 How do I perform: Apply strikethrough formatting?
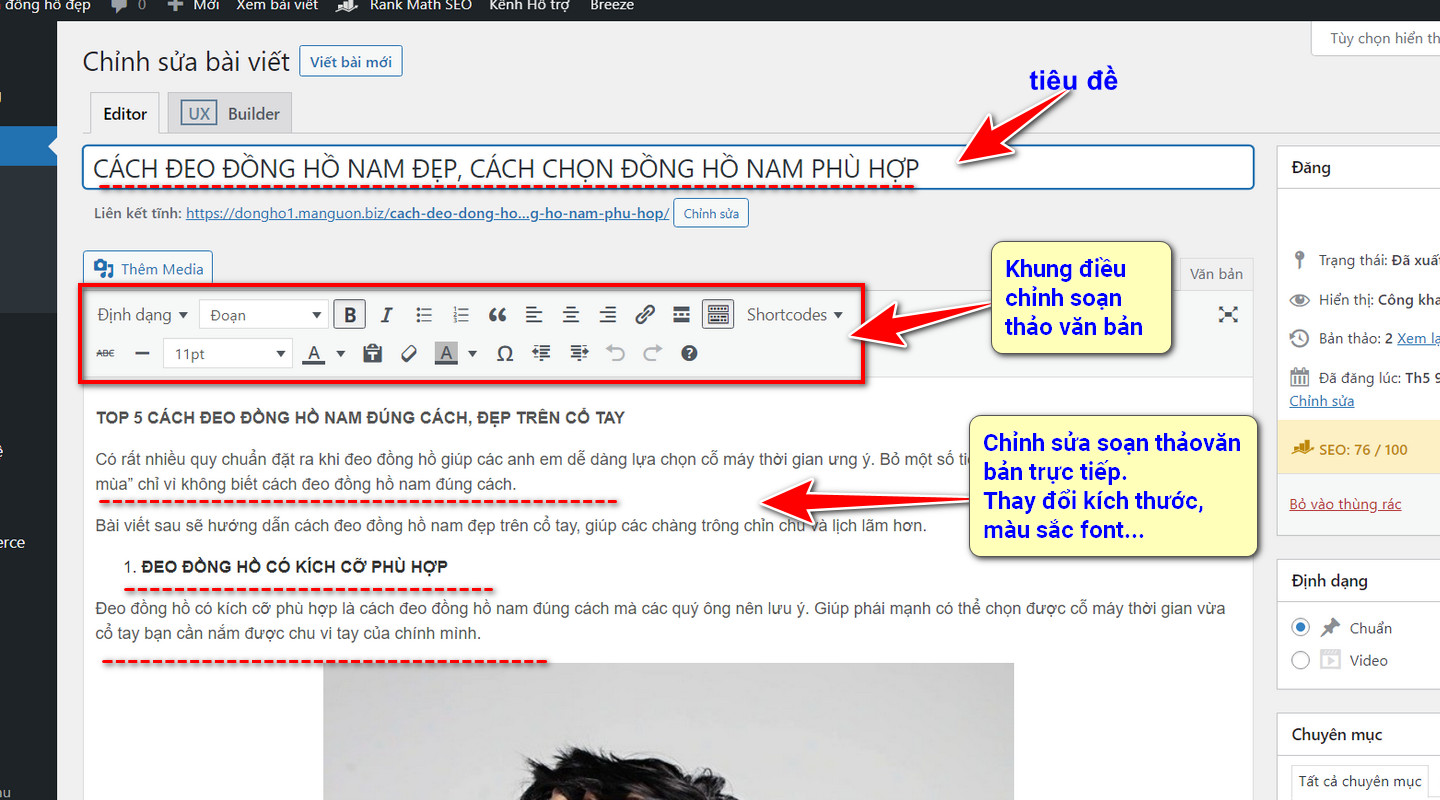[105, 353]
